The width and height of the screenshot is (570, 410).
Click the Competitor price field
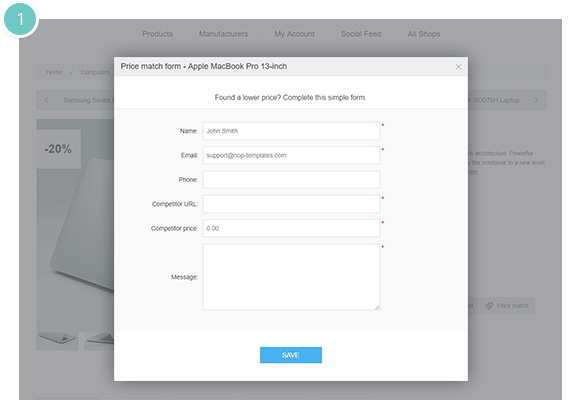tap(291, 228)
